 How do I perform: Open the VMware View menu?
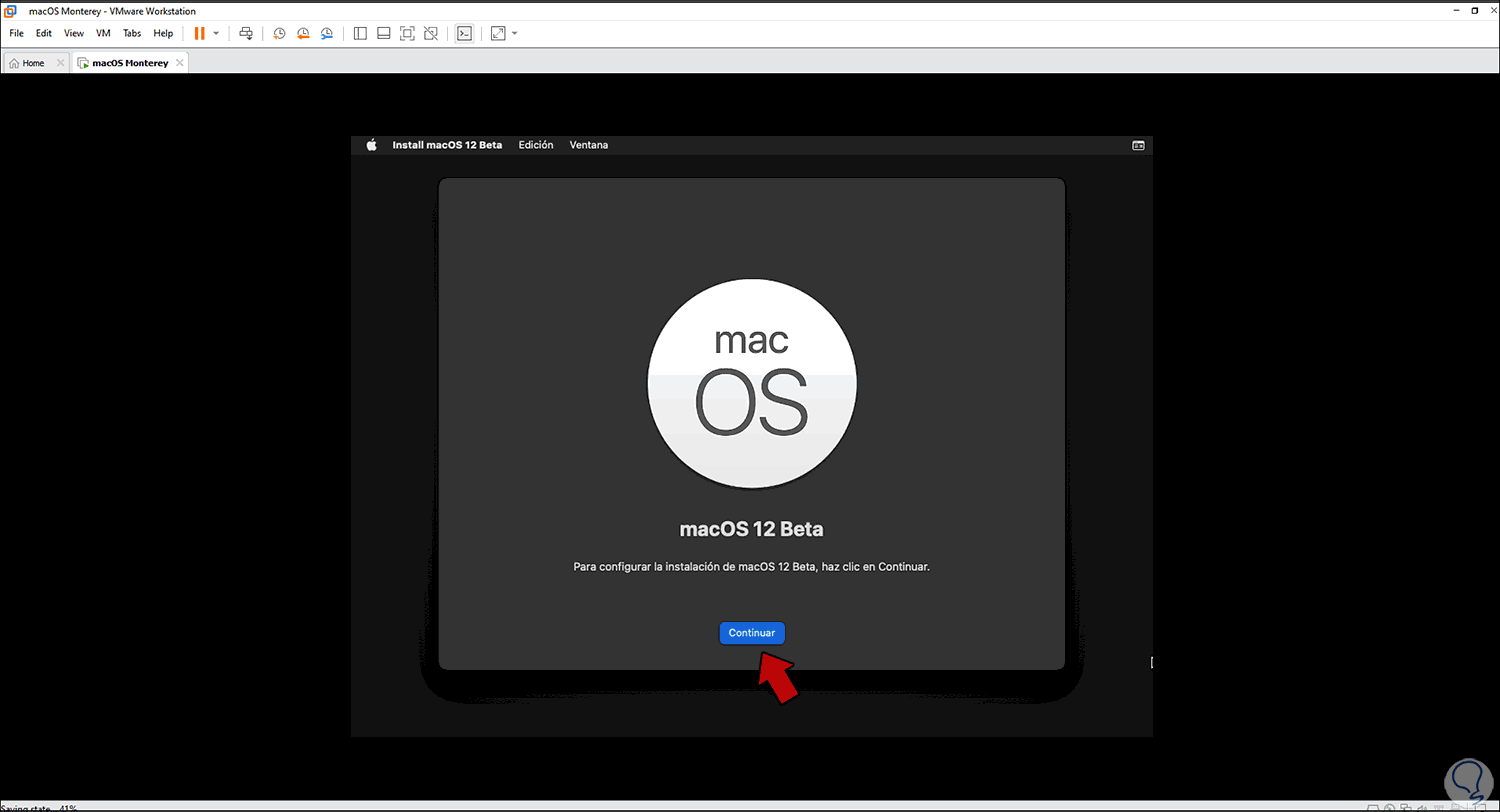point(74,33)
